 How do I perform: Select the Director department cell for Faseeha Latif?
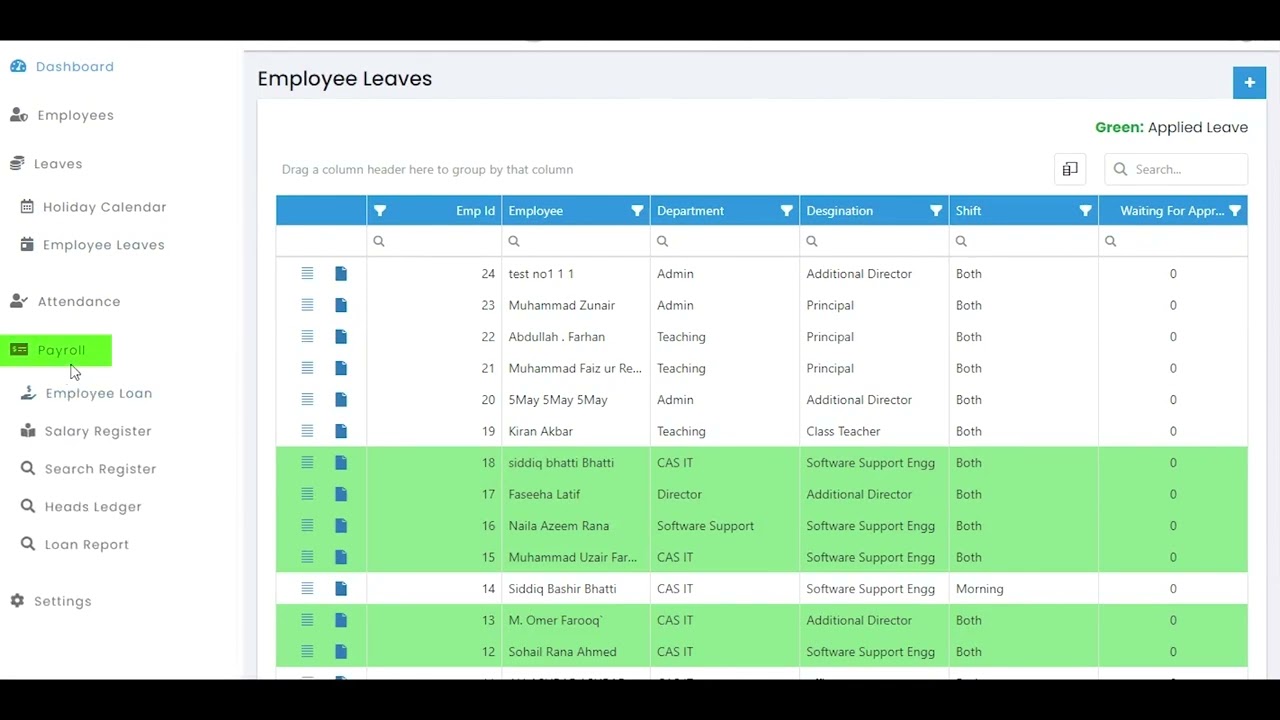coord(725,494)
